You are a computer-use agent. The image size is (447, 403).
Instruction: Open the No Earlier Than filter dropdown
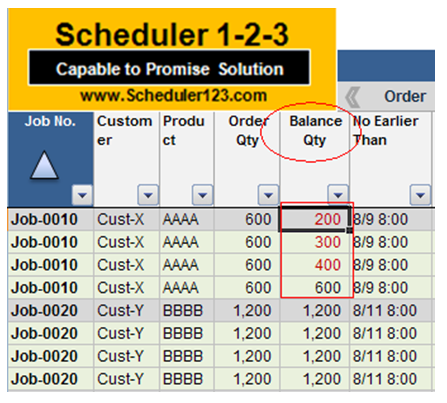(x=420, y=195)
